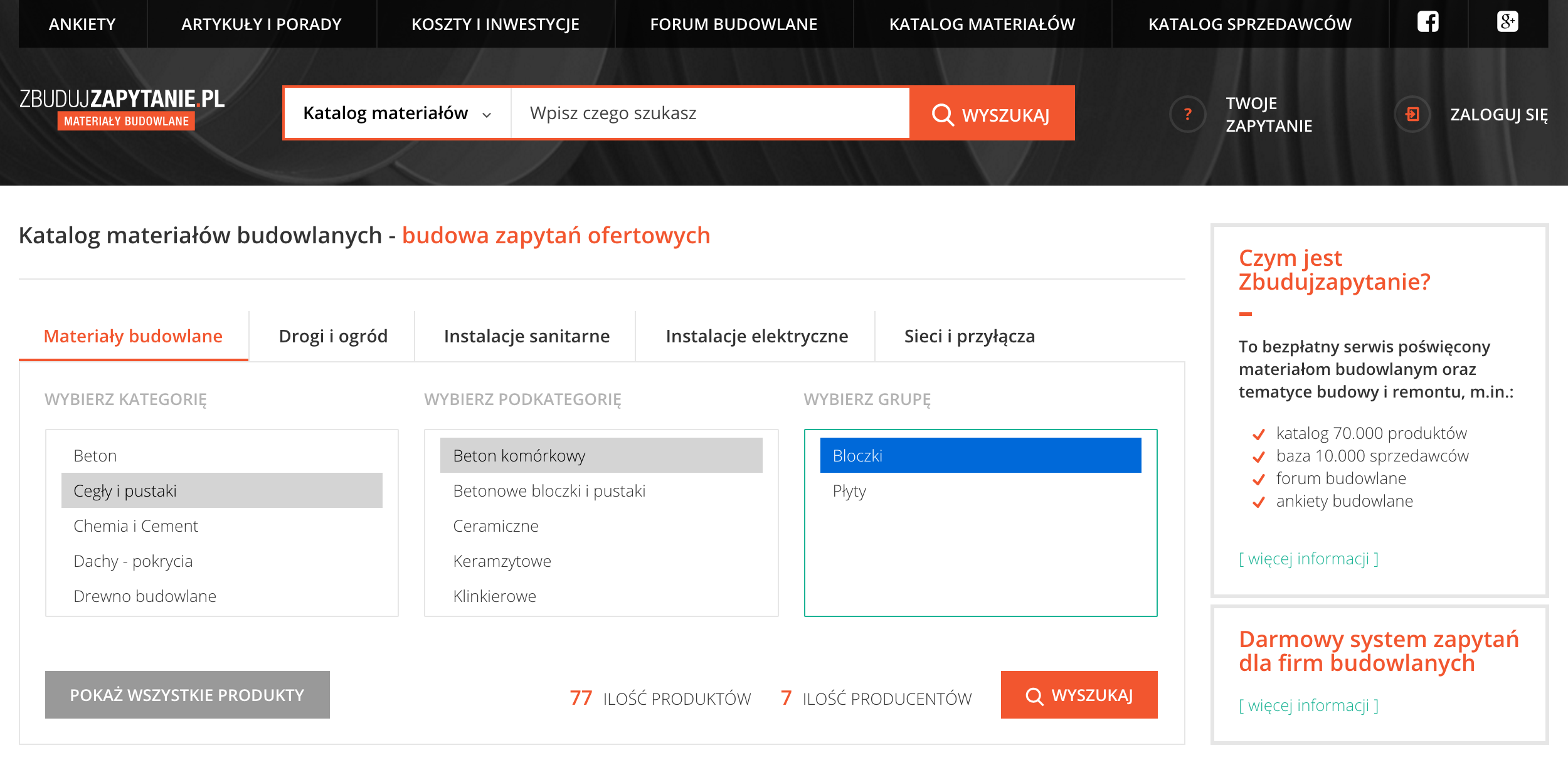Click the 'budowa zapytań ofertowych' heading text
The width and height of the screenshot is (1568, 770).
point(556,235)
